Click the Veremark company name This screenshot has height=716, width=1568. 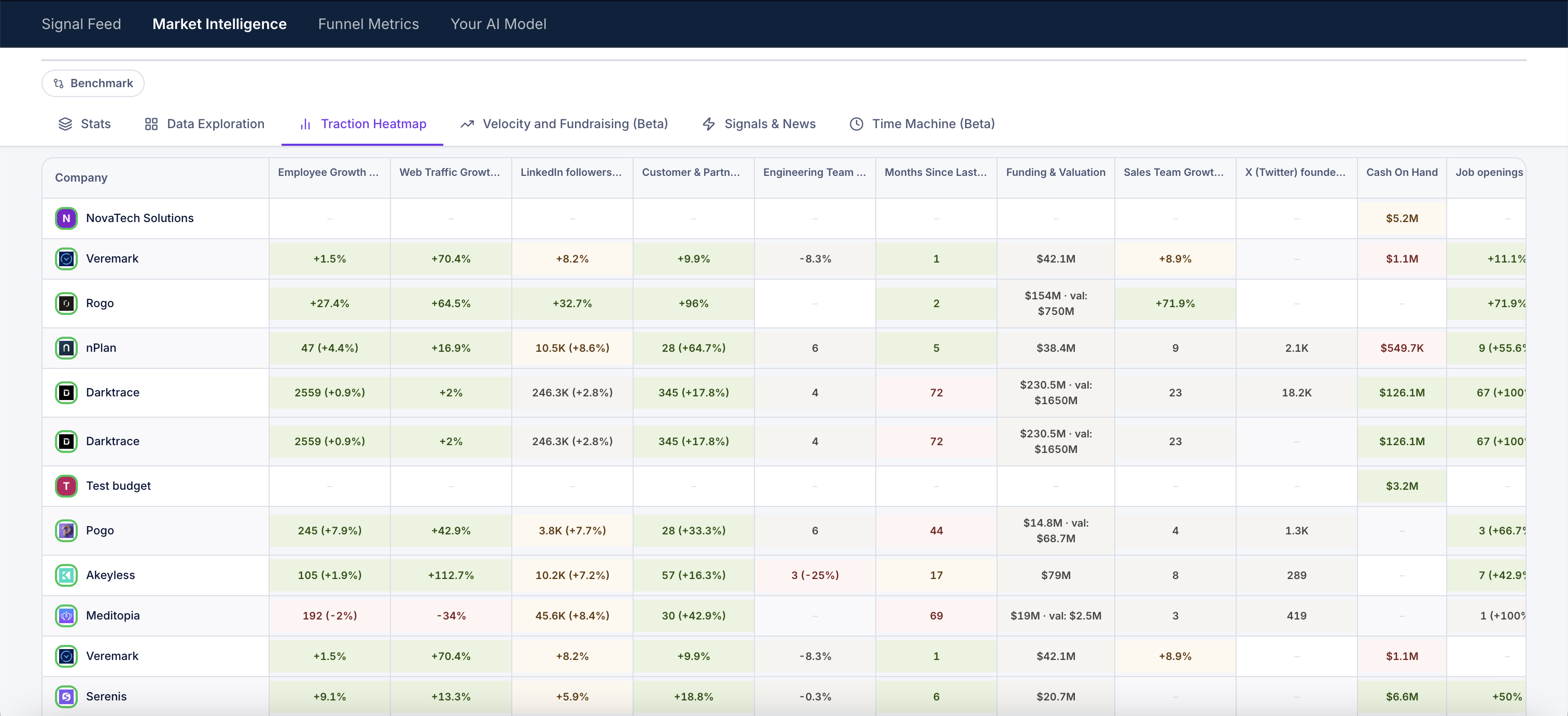(113, 258)
